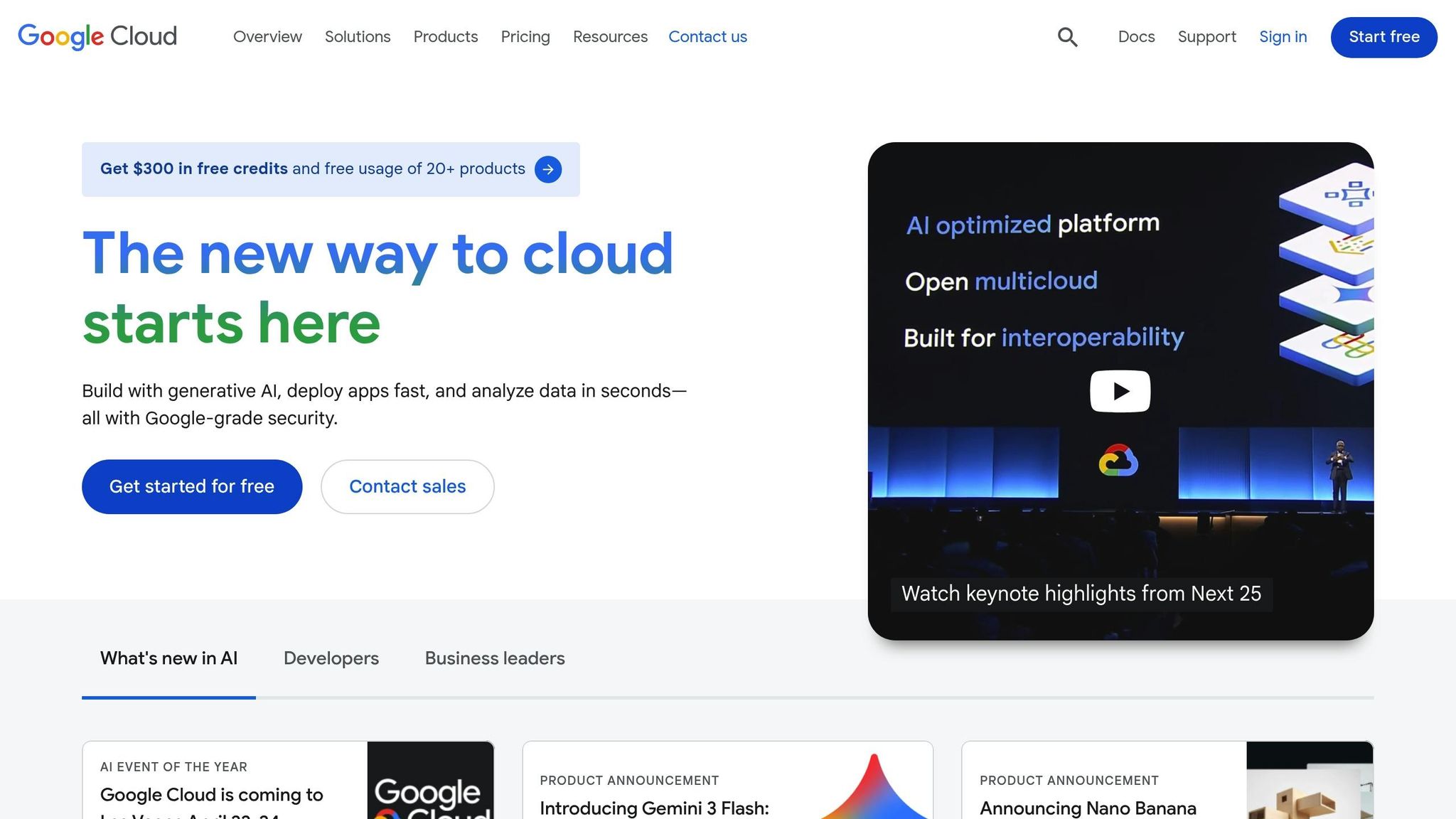This screenshot has height=819, width=1456.
Task: Open the Resources menu
Action: tap(609, 36)
